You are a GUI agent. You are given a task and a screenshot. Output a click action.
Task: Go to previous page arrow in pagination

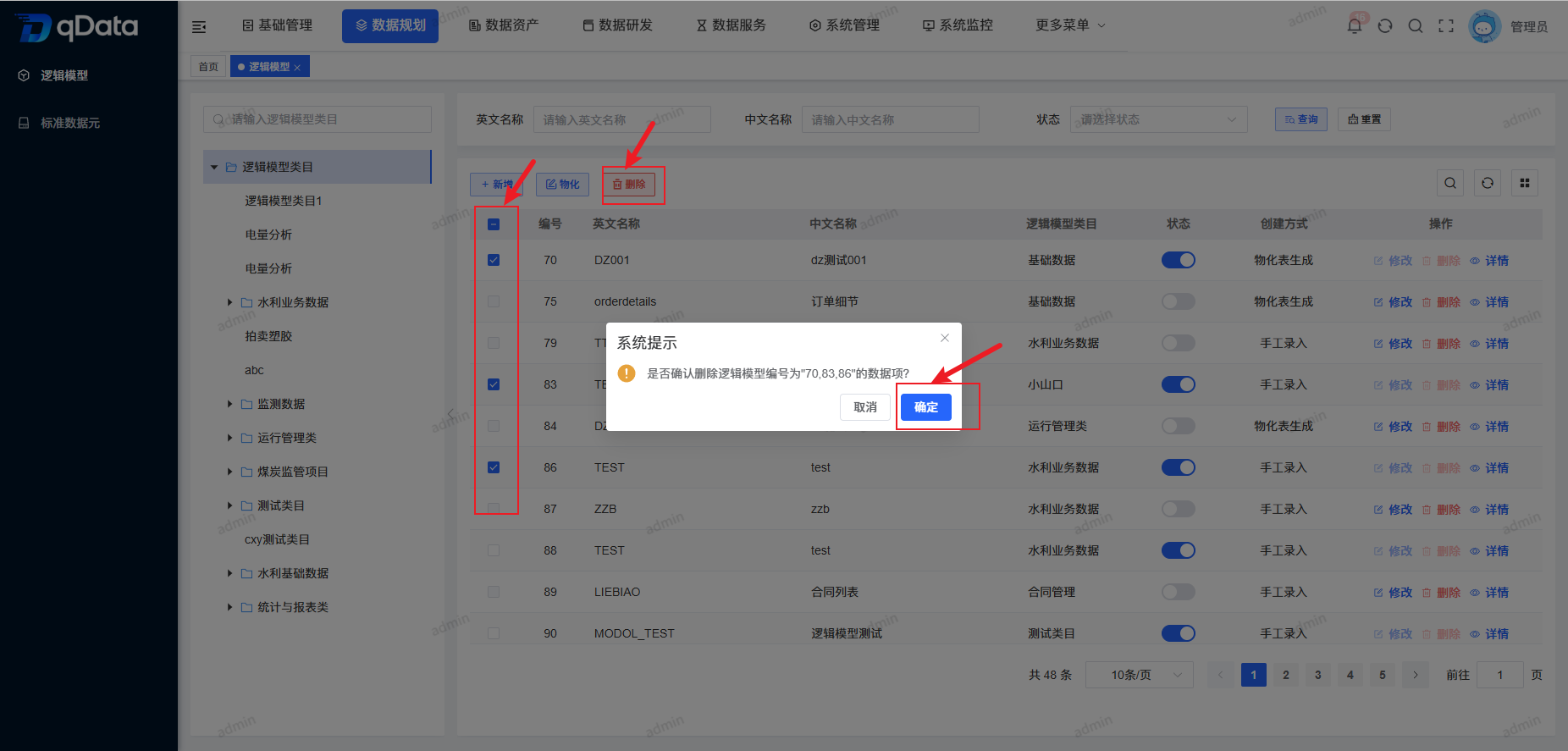click(1220, 675)
